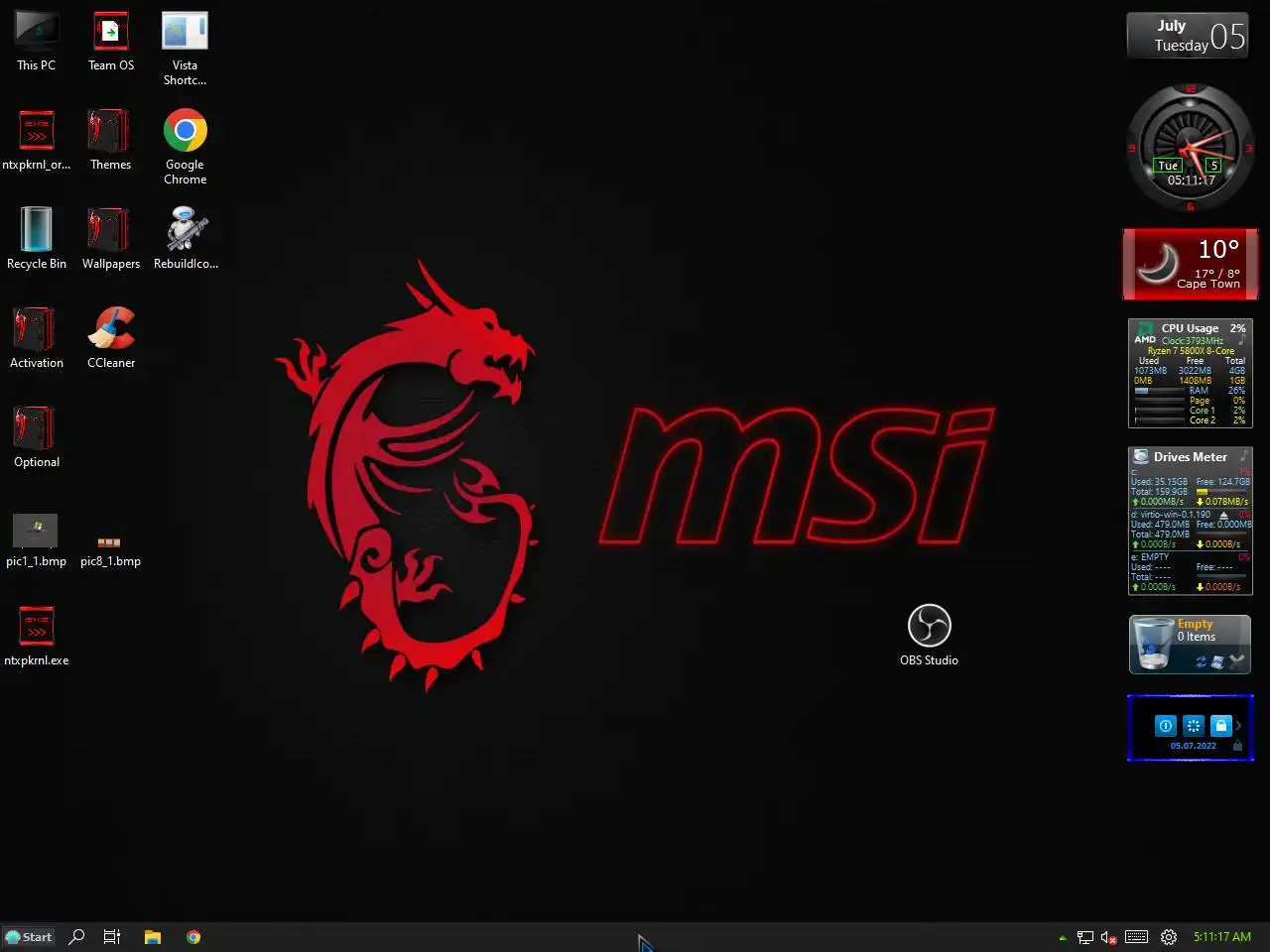Viewport: 1270px width, 952px height.
Task: Open the Start menu
Action: click(x=29, y=937)
